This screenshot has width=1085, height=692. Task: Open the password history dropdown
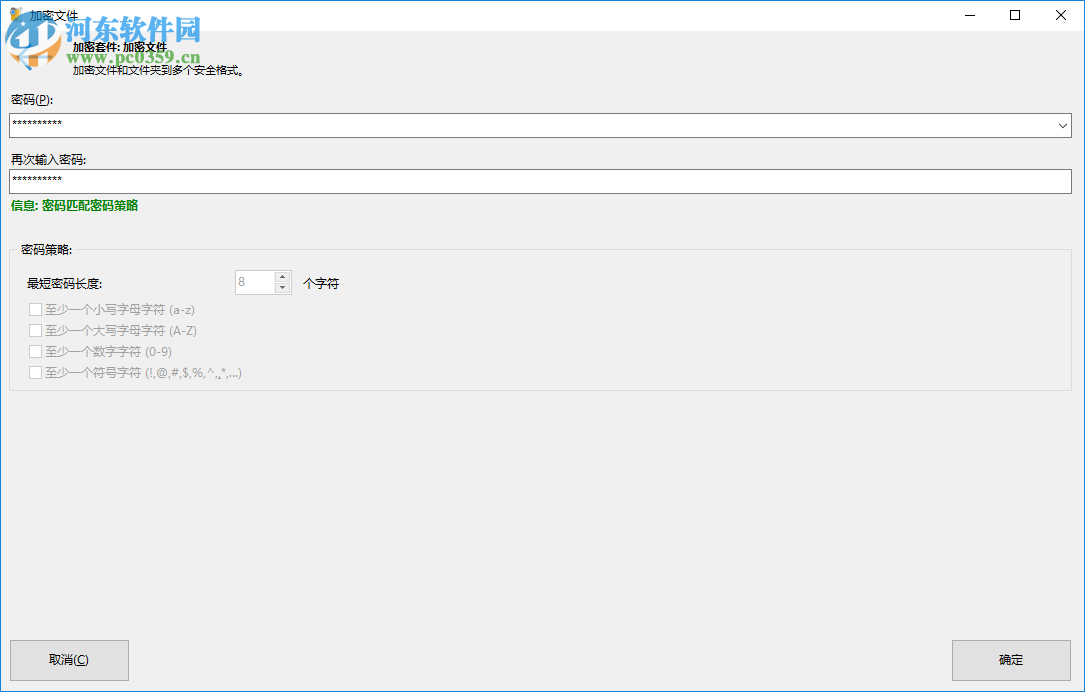(x=1062, y=124)
